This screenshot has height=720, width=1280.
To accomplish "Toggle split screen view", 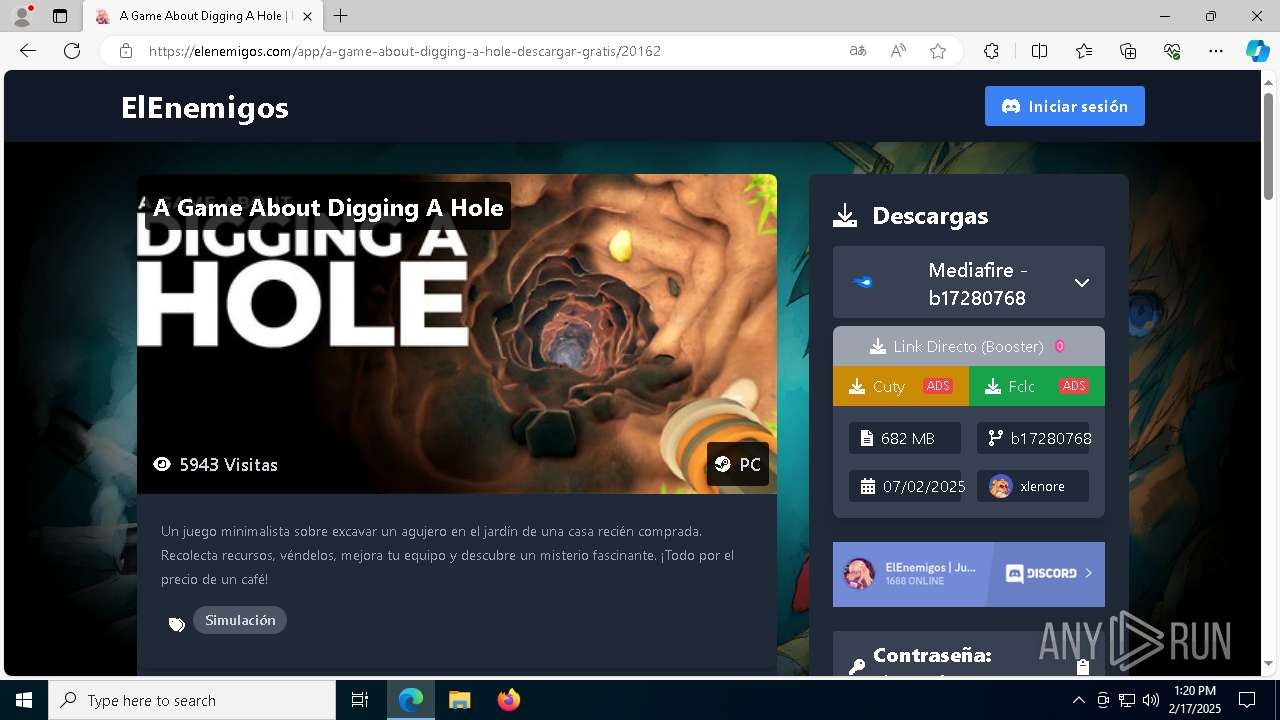I will point(1039,51).
